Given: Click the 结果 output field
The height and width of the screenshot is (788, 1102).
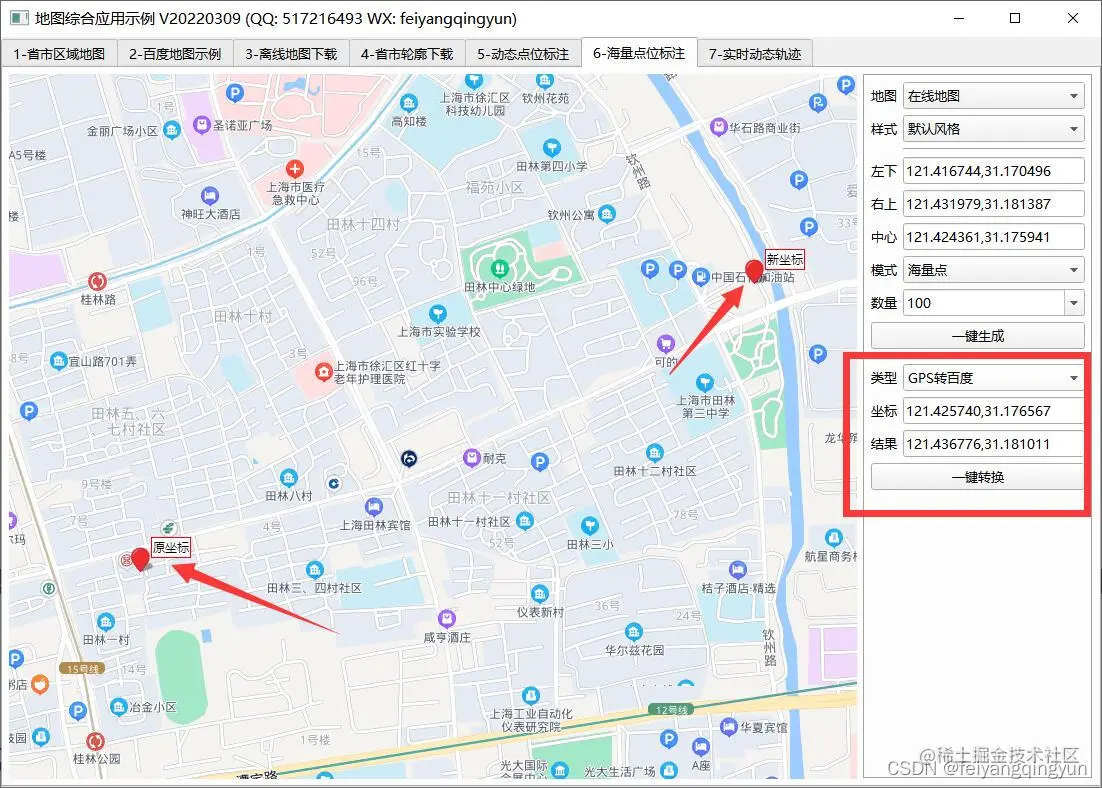Looking at the screenshot, I should click(993, 444).
